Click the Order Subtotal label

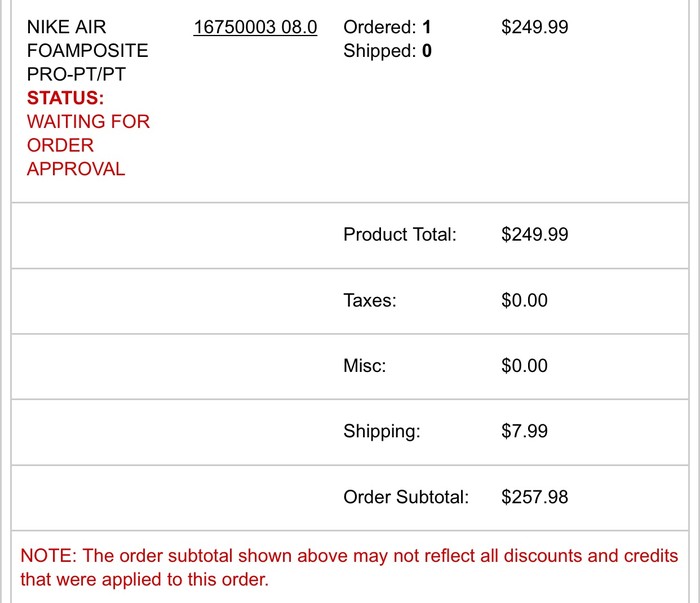click(x=405, y=497)
